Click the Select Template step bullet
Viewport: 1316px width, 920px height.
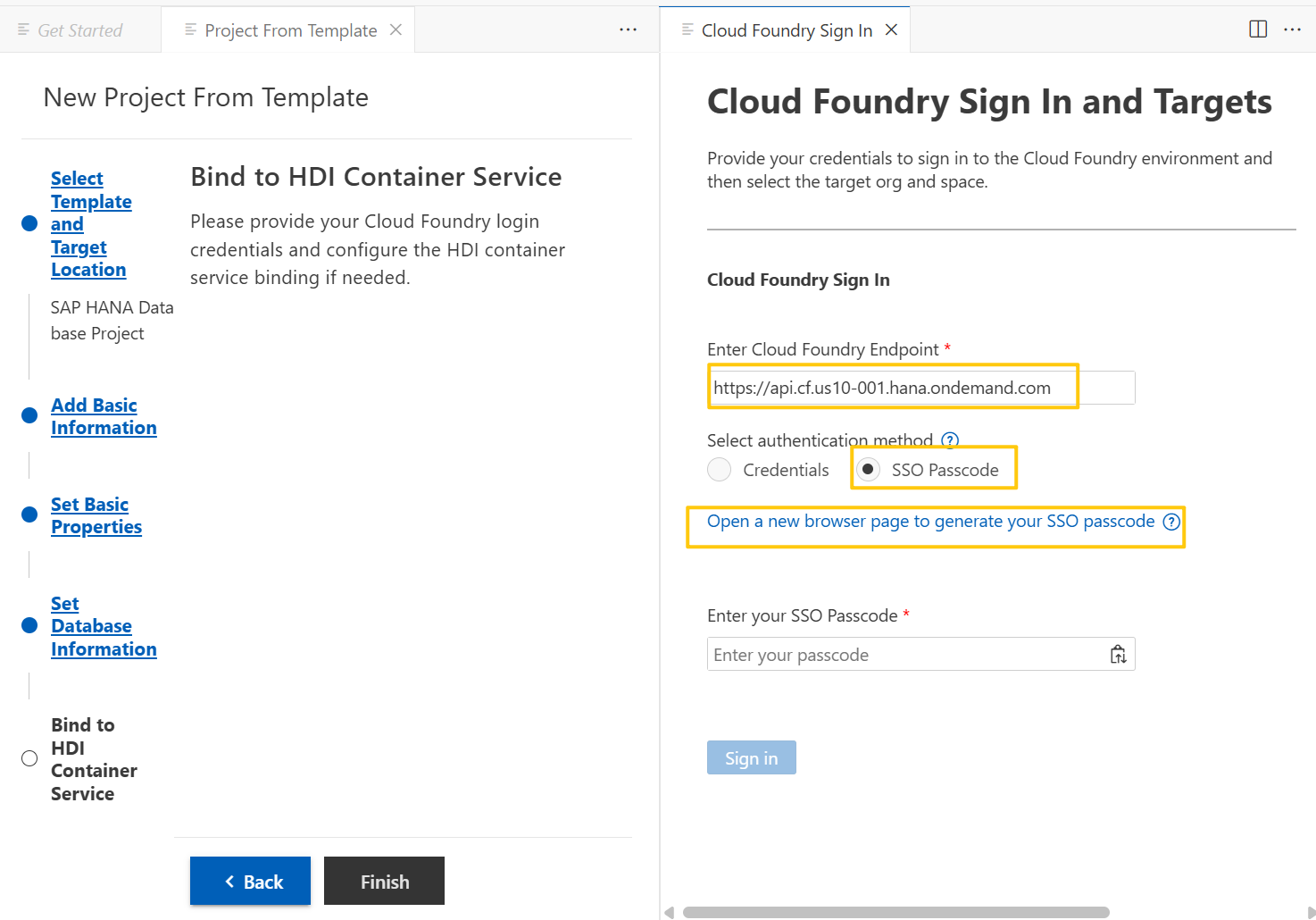pyautogui.click(x=29, y=223)
